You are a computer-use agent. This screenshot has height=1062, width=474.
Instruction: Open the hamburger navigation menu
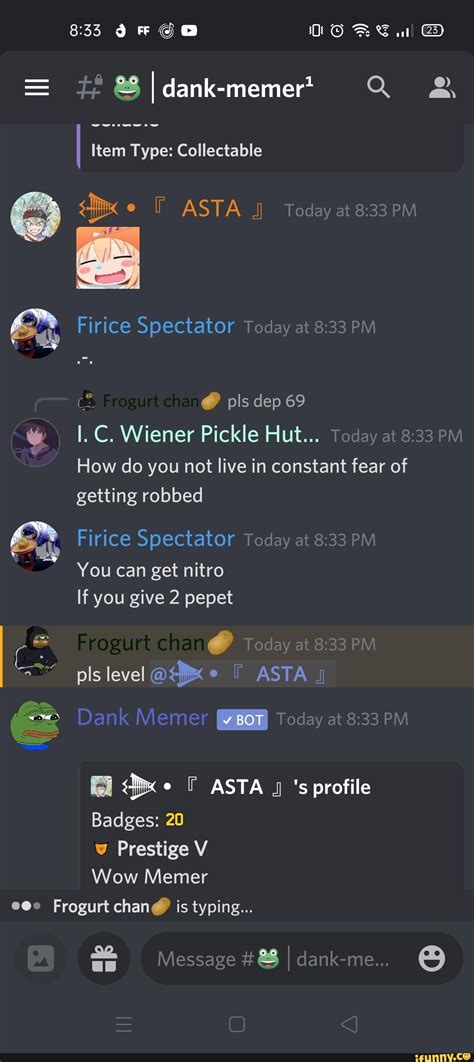click(x=37, y=88)
